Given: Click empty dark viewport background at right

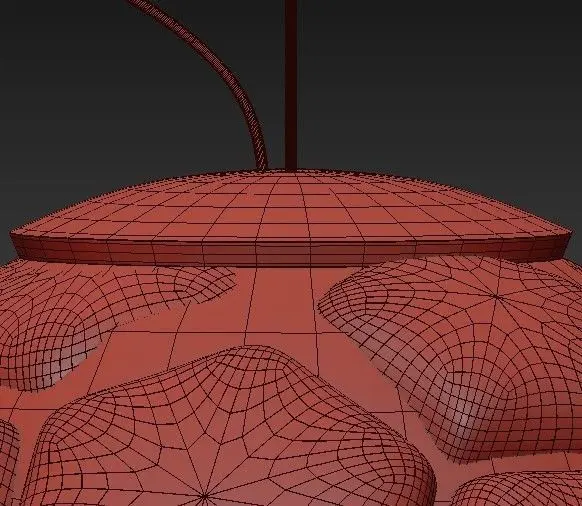Looking at the screenshot, I should 445,93.
